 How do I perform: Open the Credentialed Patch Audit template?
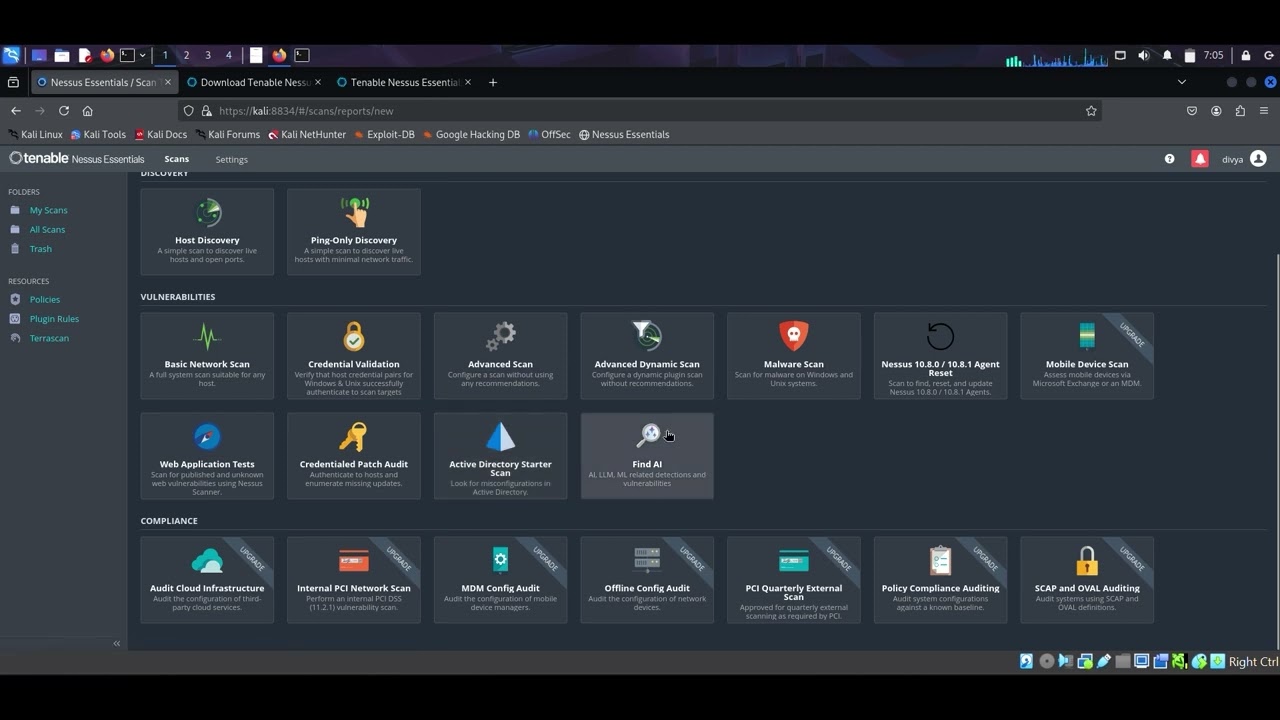pyautogui.click(x=354, y=456)
